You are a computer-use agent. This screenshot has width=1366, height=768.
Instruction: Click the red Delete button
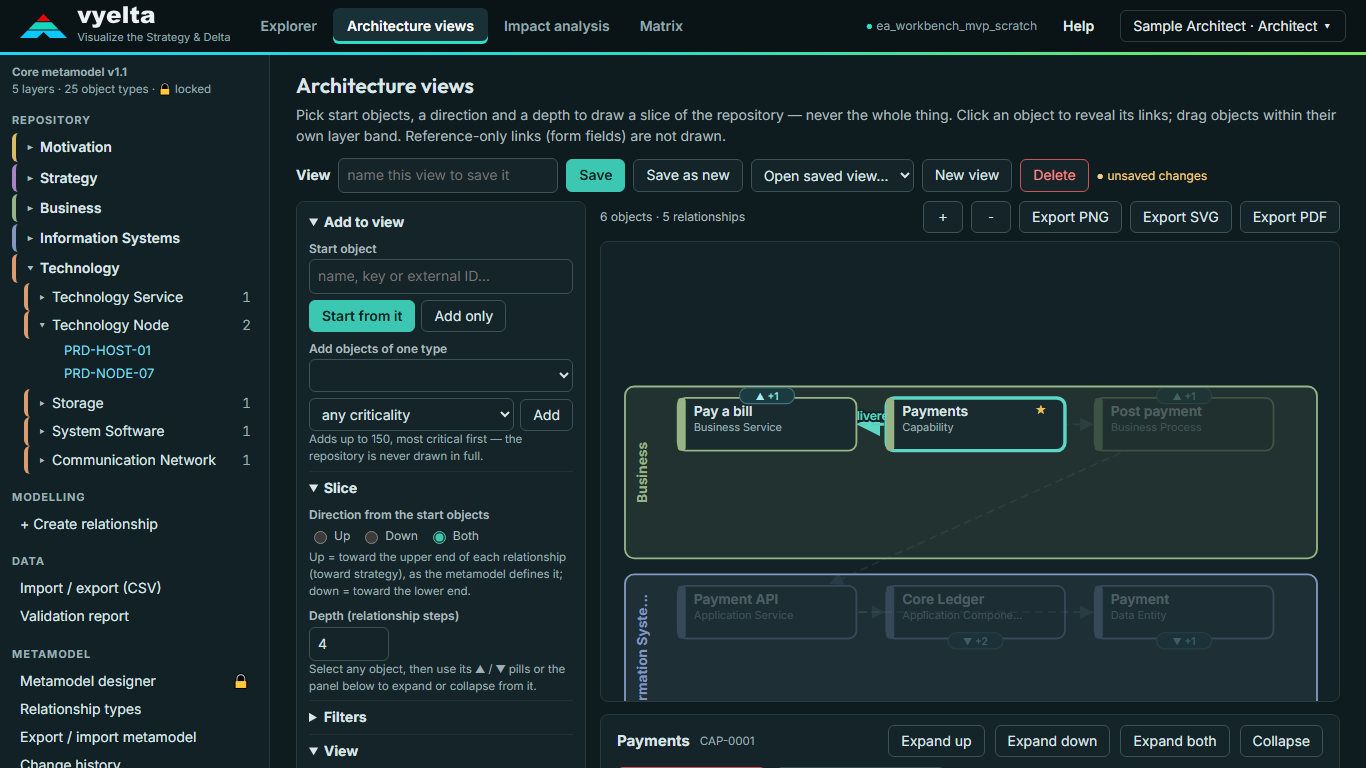pos(1054,175)
